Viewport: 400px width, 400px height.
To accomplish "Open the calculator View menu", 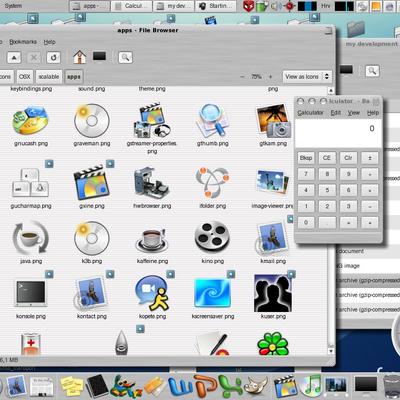I will pos(354,113).
